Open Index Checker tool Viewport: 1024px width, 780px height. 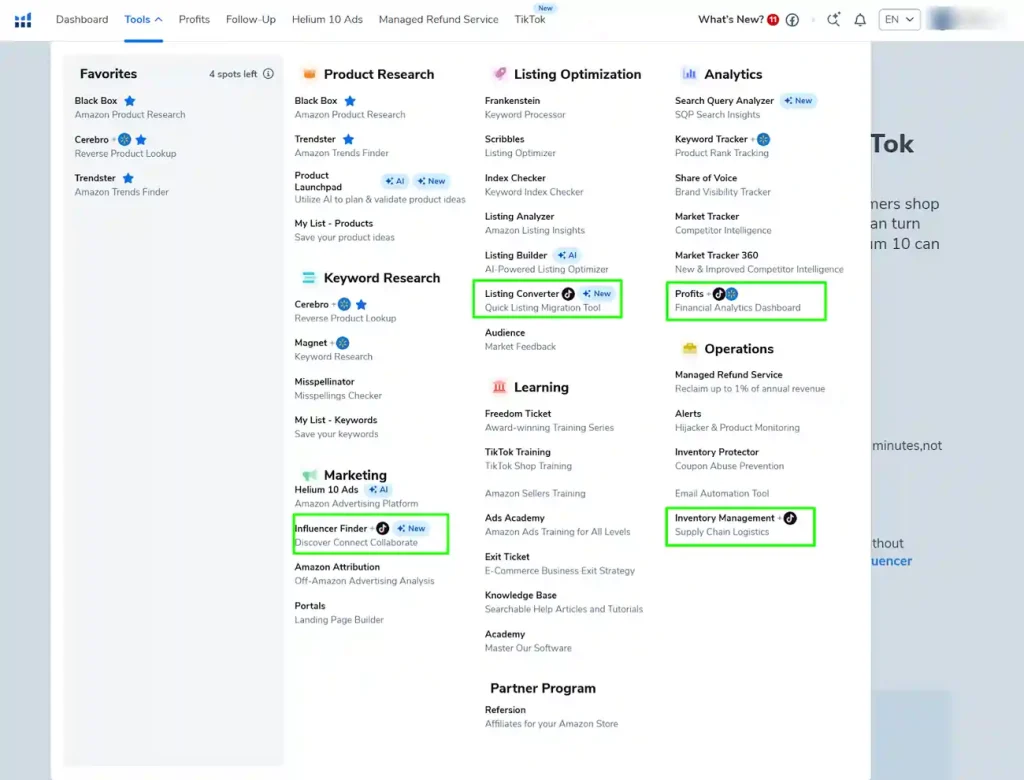[x=534, y=184]
